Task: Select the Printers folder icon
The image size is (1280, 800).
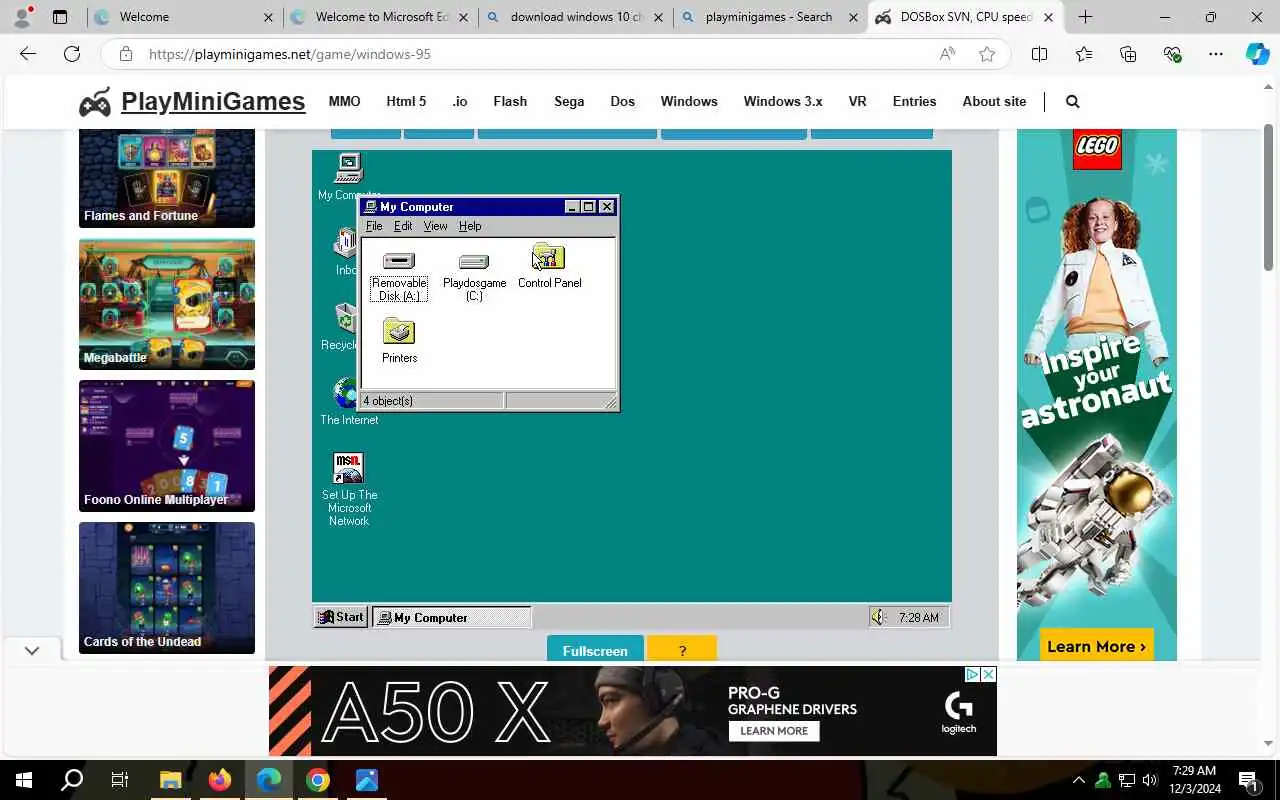Action: click(x=399, y=341)
